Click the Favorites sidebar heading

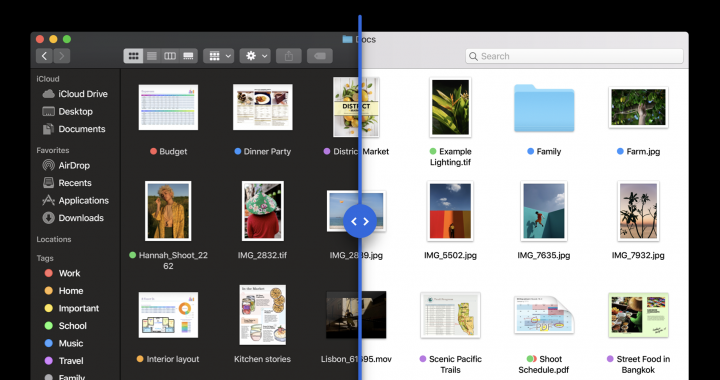pos(53,150)
